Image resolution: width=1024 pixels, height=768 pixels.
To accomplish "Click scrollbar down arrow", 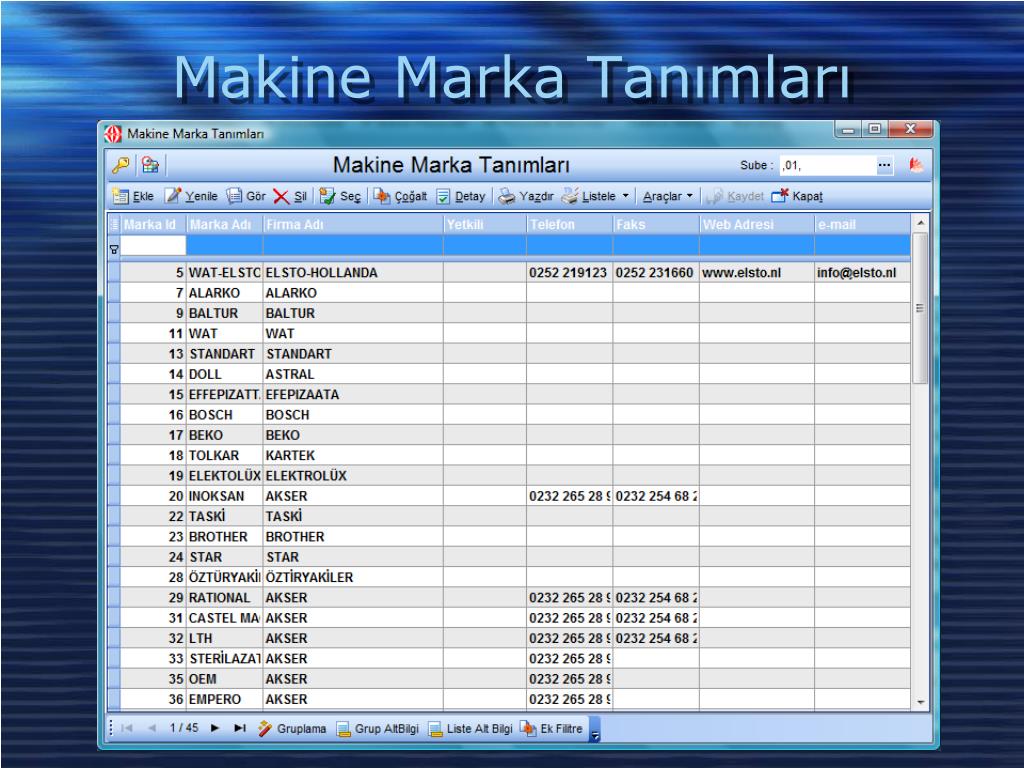I will coord(920,703).
